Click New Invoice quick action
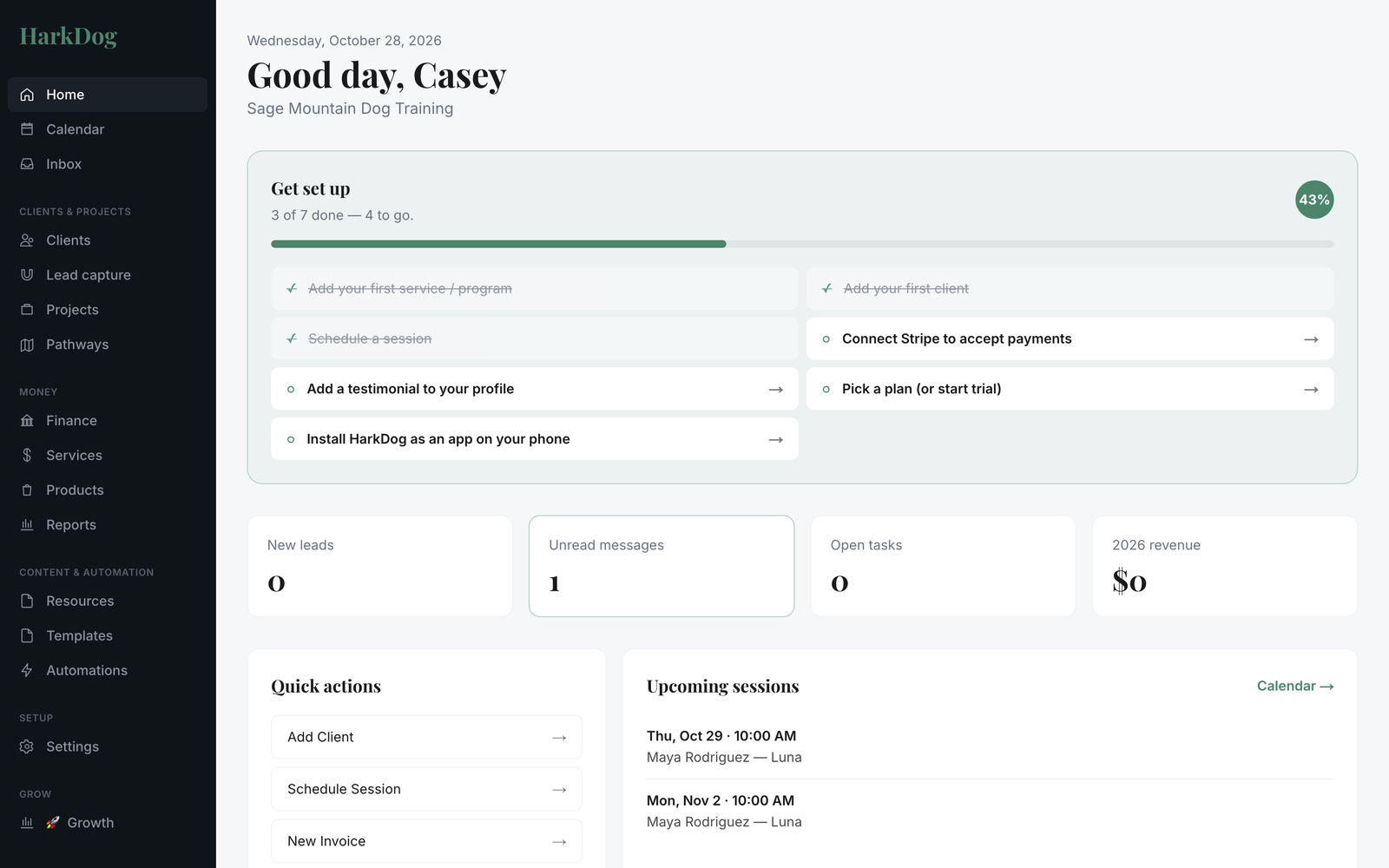 (x=426, y=841)
